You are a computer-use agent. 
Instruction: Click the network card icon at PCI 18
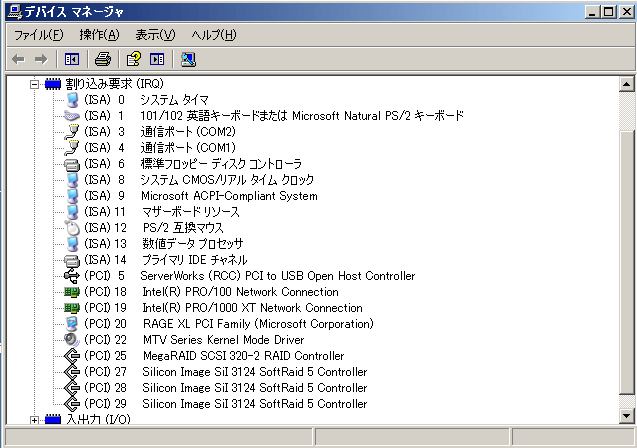pyautogui.click(x=72, y=292)
